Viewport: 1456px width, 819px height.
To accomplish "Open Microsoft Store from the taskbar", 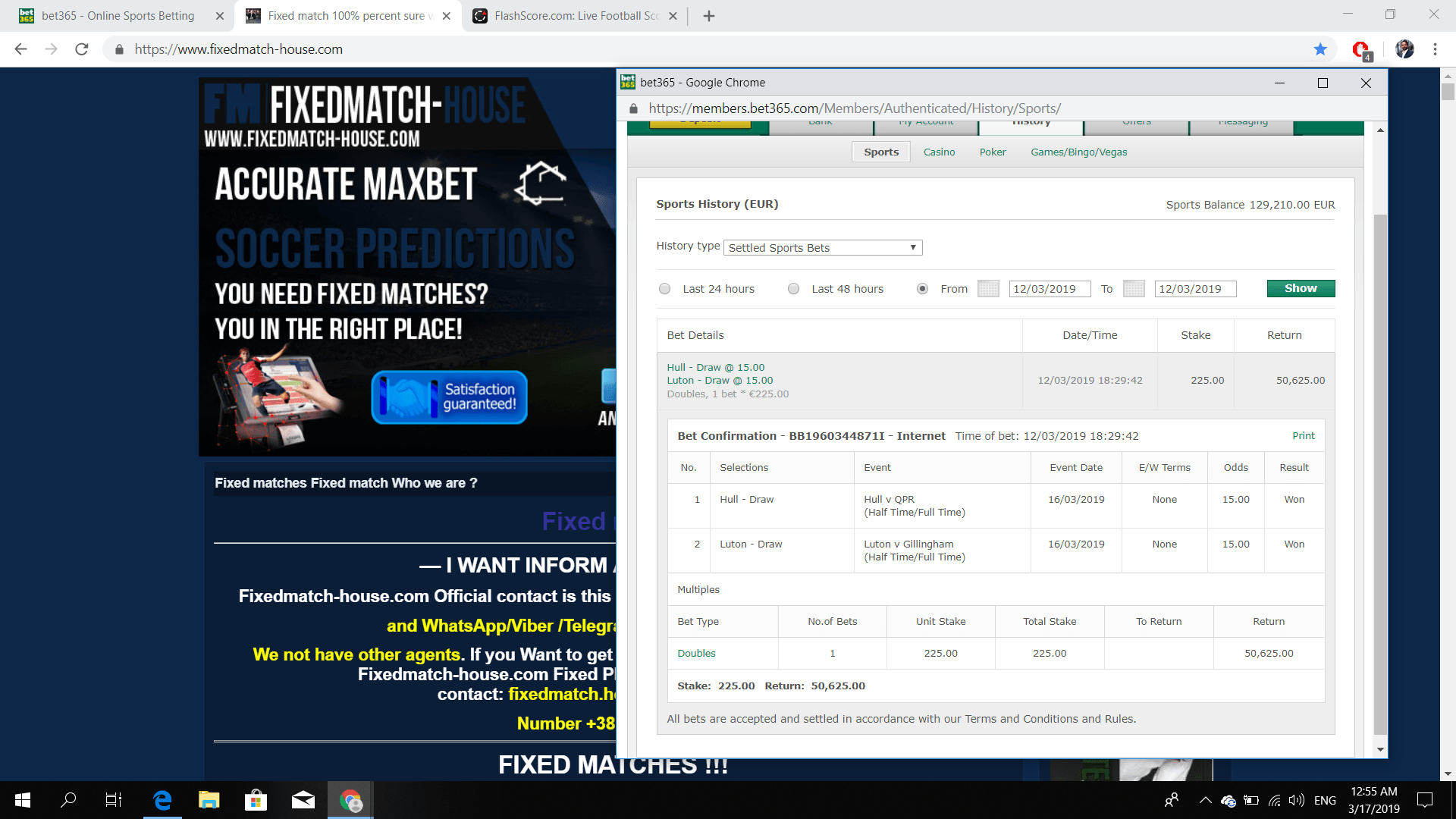I will (256, 800).
